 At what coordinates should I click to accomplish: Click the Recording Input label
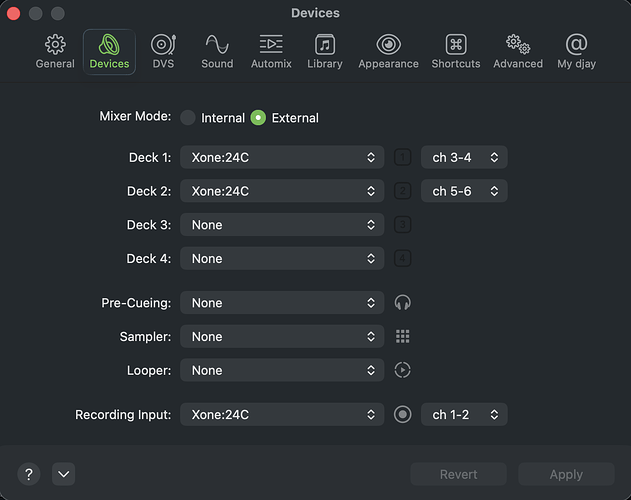click(123, 415)
